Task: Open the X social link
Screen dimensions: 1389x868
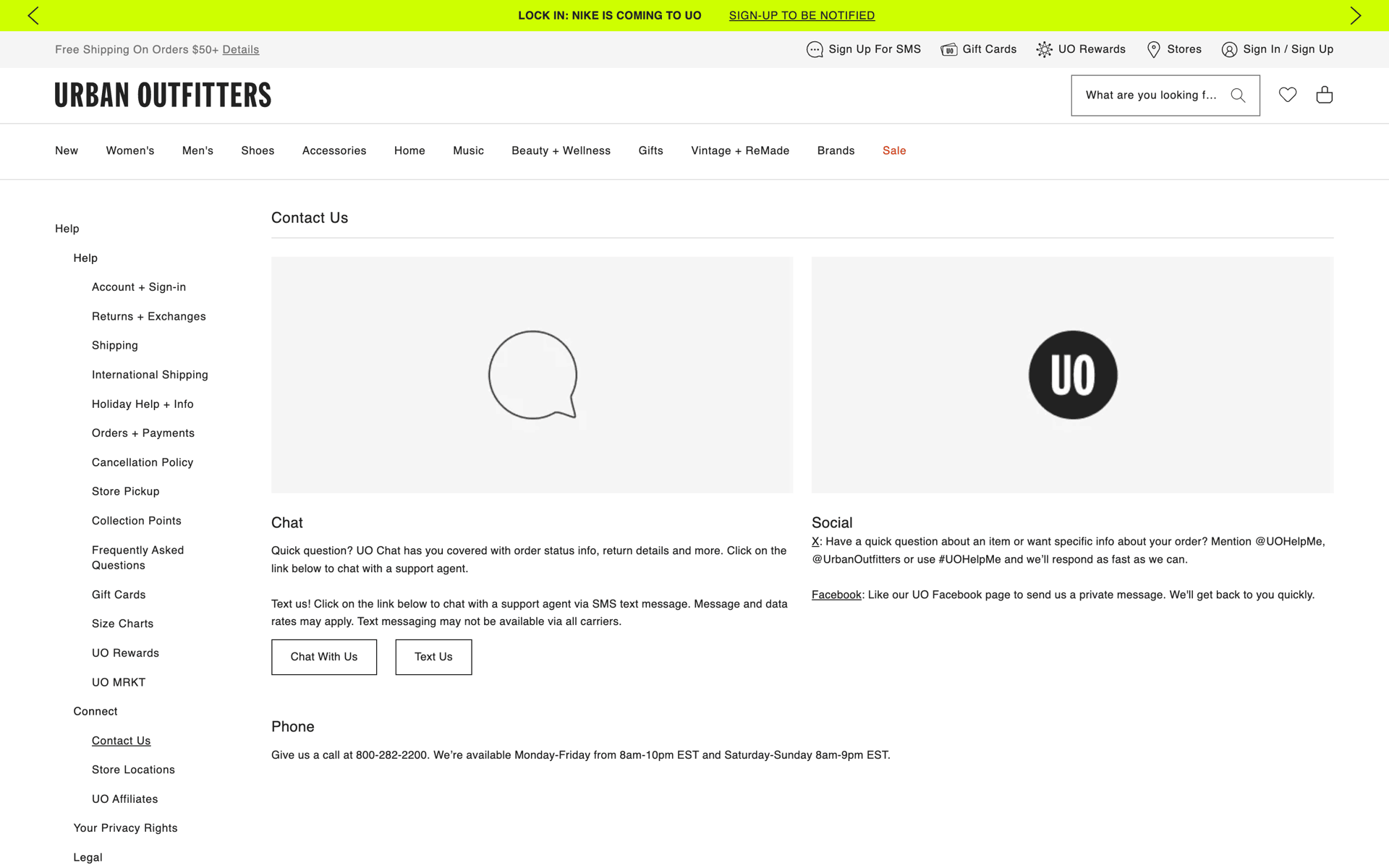Action: tap(815, 542)
